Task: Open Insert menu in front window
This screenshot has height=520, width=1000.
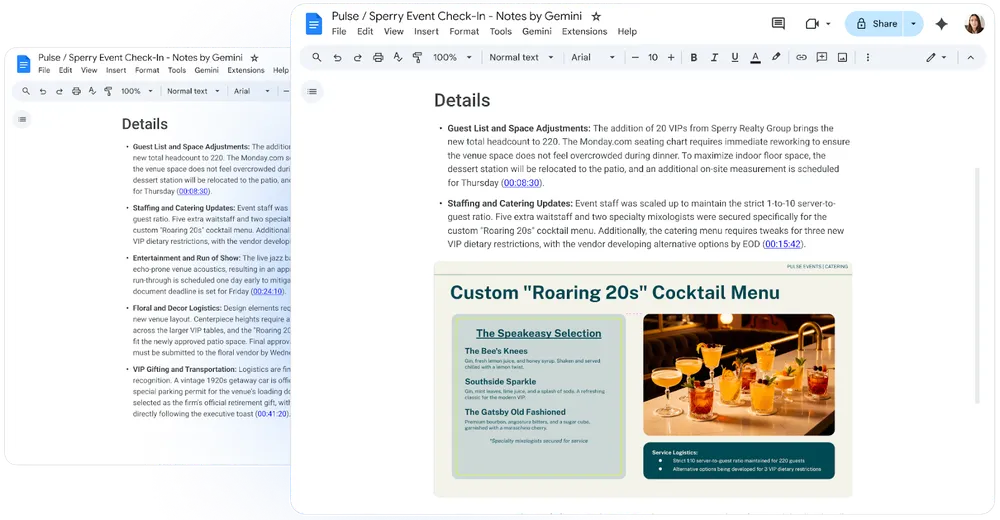Action: [426, 31]
